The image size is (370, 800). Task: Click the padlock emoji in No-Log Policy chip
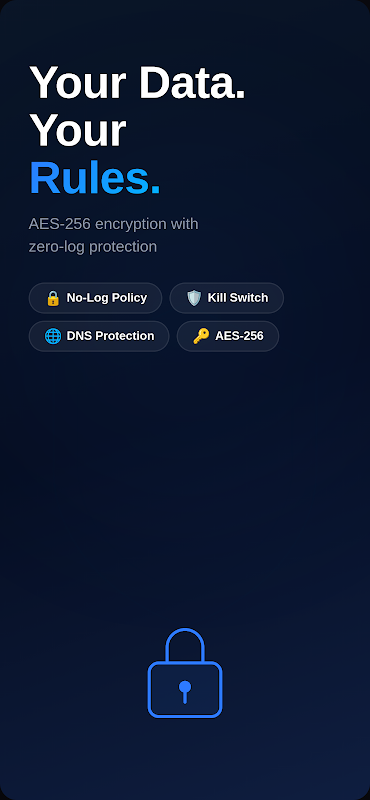tap(53, 298)
